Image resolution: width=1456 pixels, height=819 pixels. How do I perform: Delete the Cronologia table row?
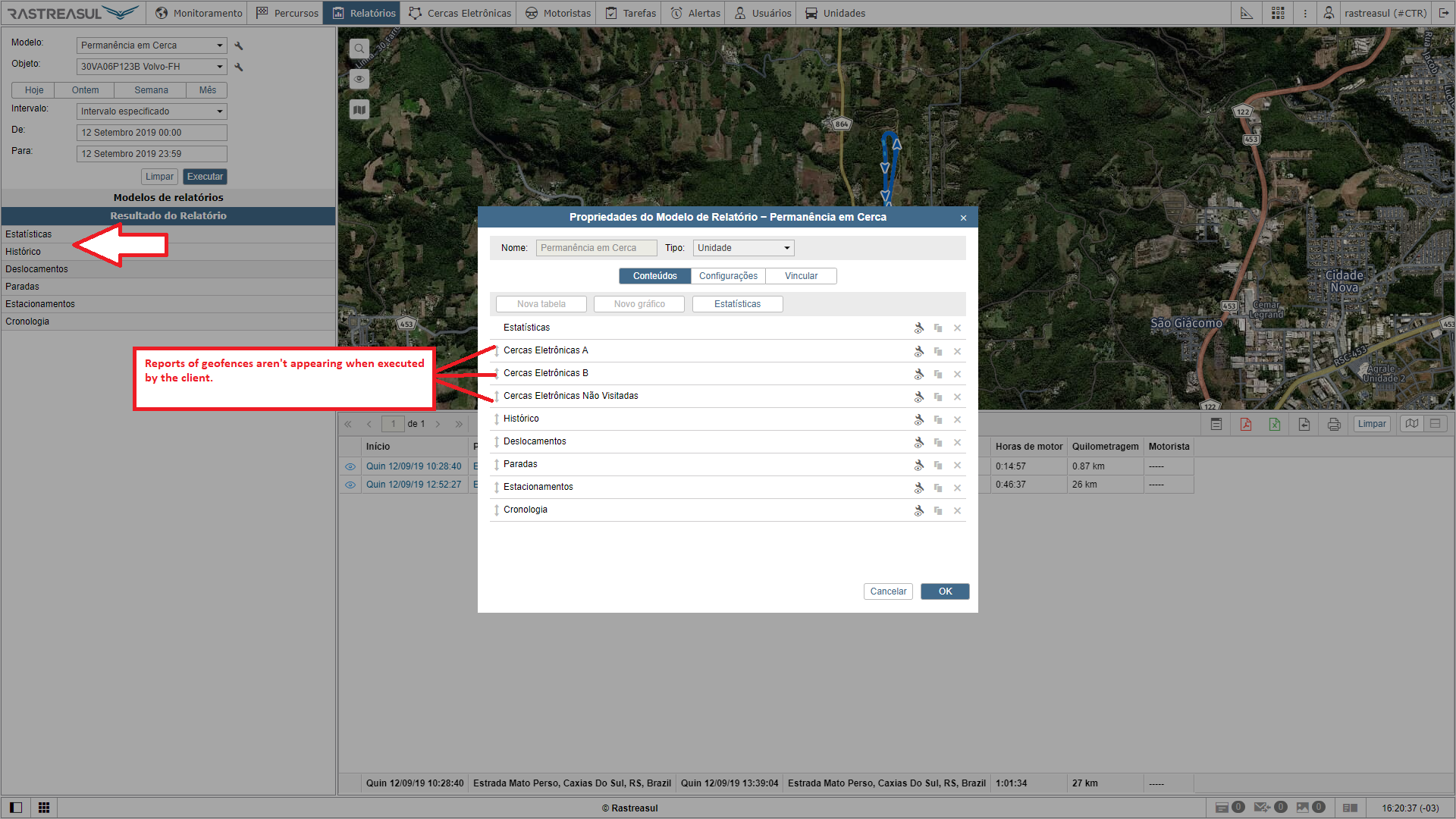pyautogui.click(x=957, y=510)
